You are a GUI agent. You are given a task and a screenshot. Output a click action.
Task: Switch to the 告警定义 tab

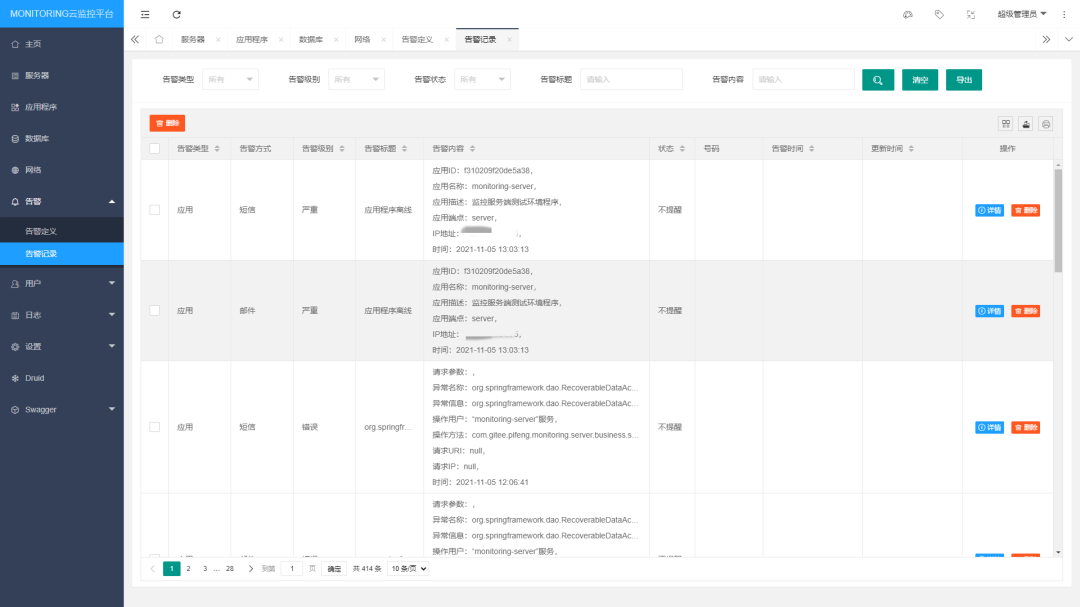(417, 40)
